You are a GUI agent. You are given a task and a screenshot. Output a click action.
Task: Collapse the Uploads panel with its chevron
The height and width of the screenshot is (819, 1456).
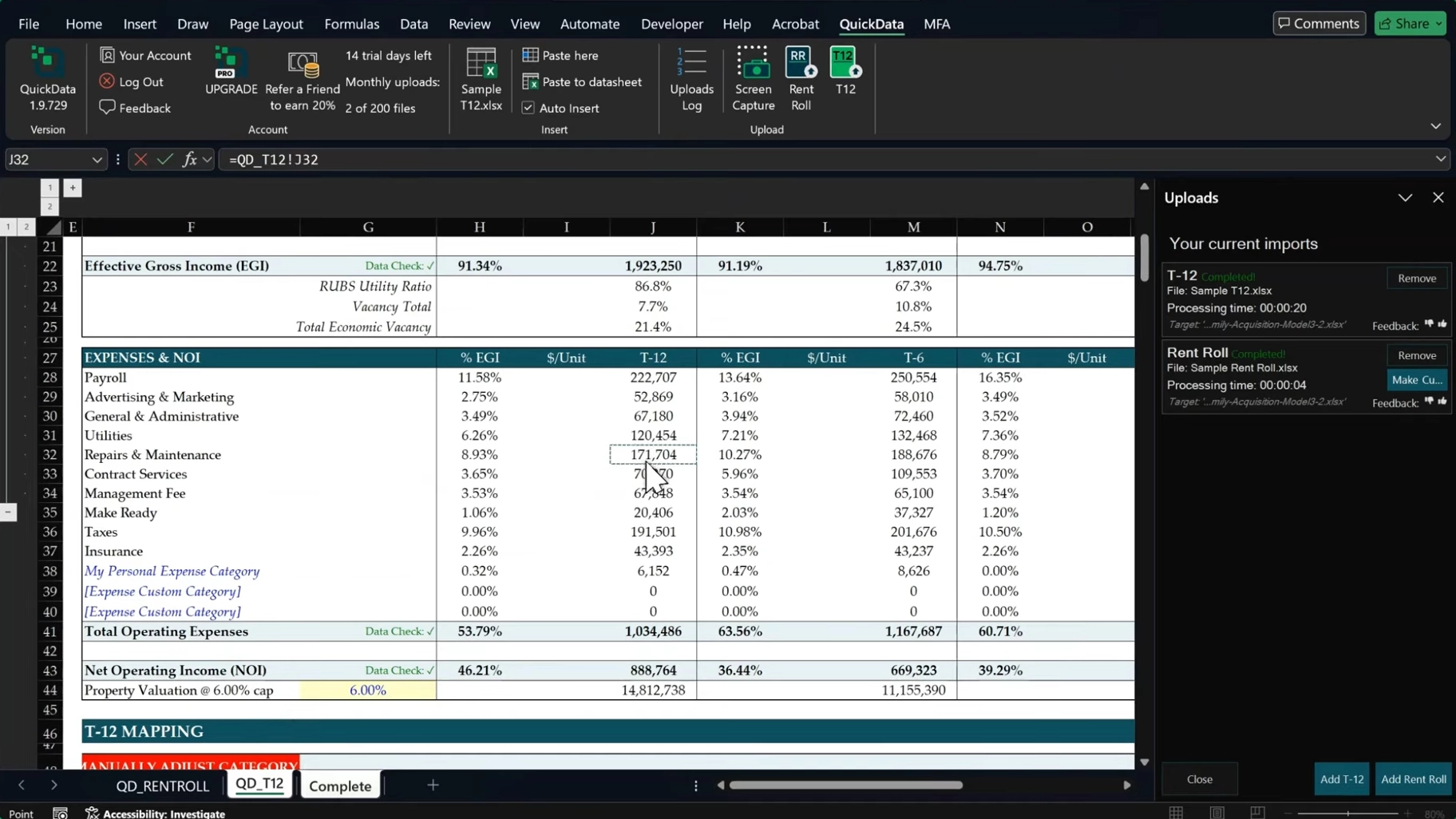point(1405,196)
